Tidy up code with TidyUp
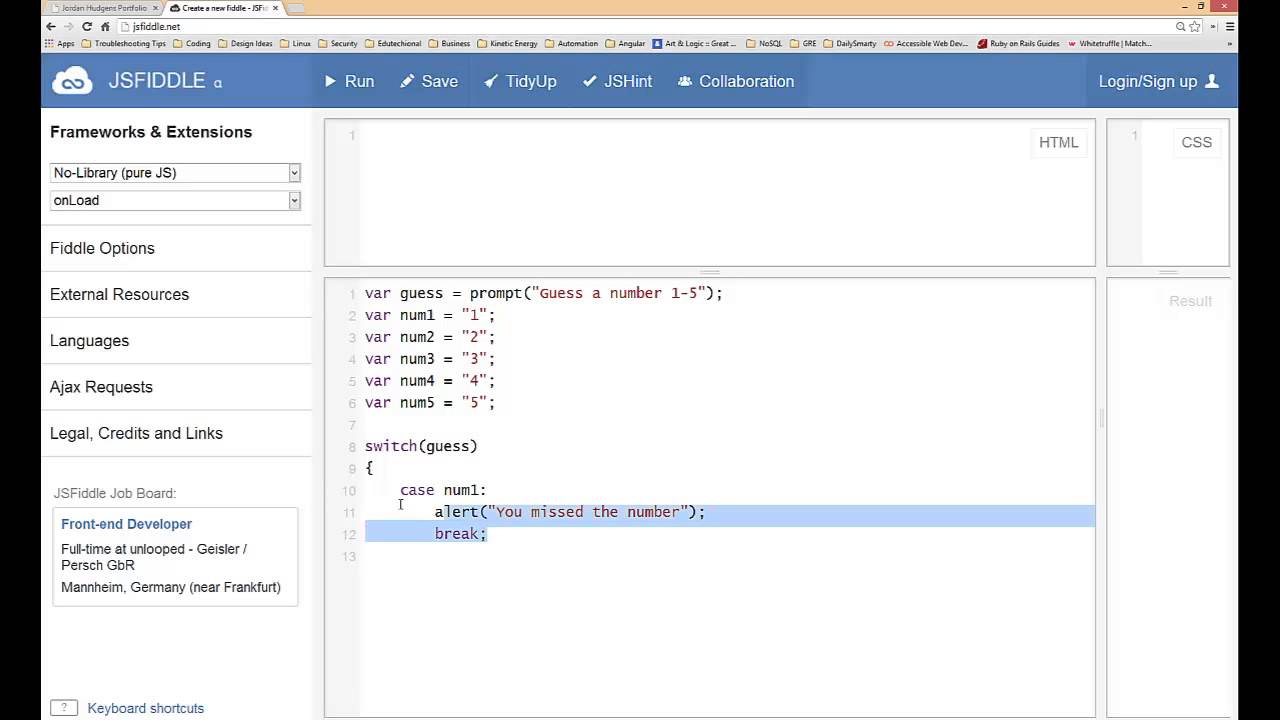This screenshot has width=1280, height=720. pyautogui.click(x=520, y=81)
